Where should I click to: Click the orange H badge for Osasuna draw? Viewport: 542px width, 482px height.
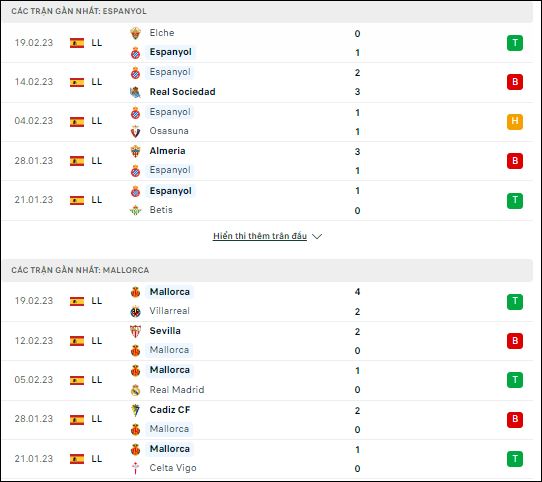tap(515, 121)
